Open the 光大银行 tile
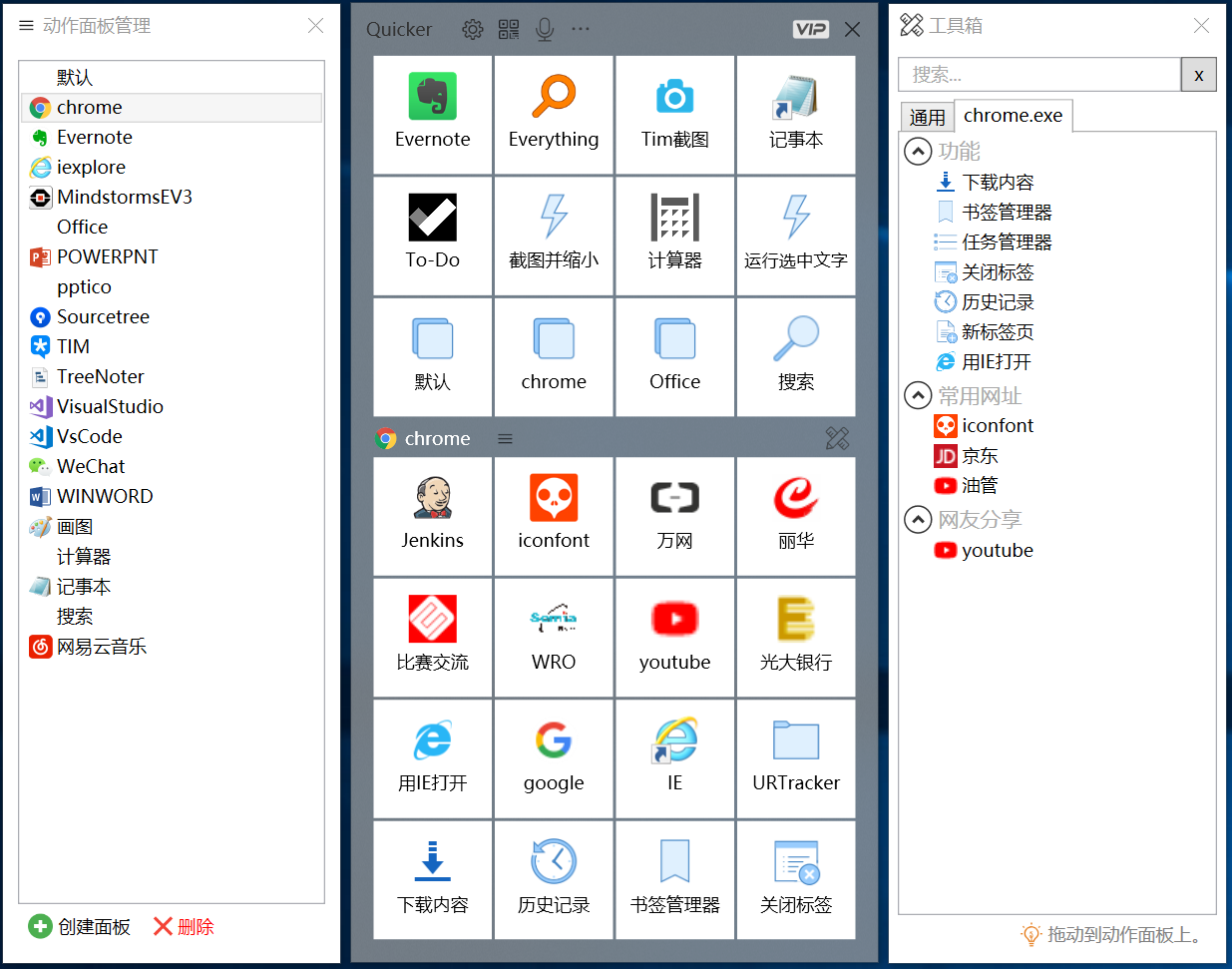The width and height of the screenshot is (1232, 969). (796, 638)
